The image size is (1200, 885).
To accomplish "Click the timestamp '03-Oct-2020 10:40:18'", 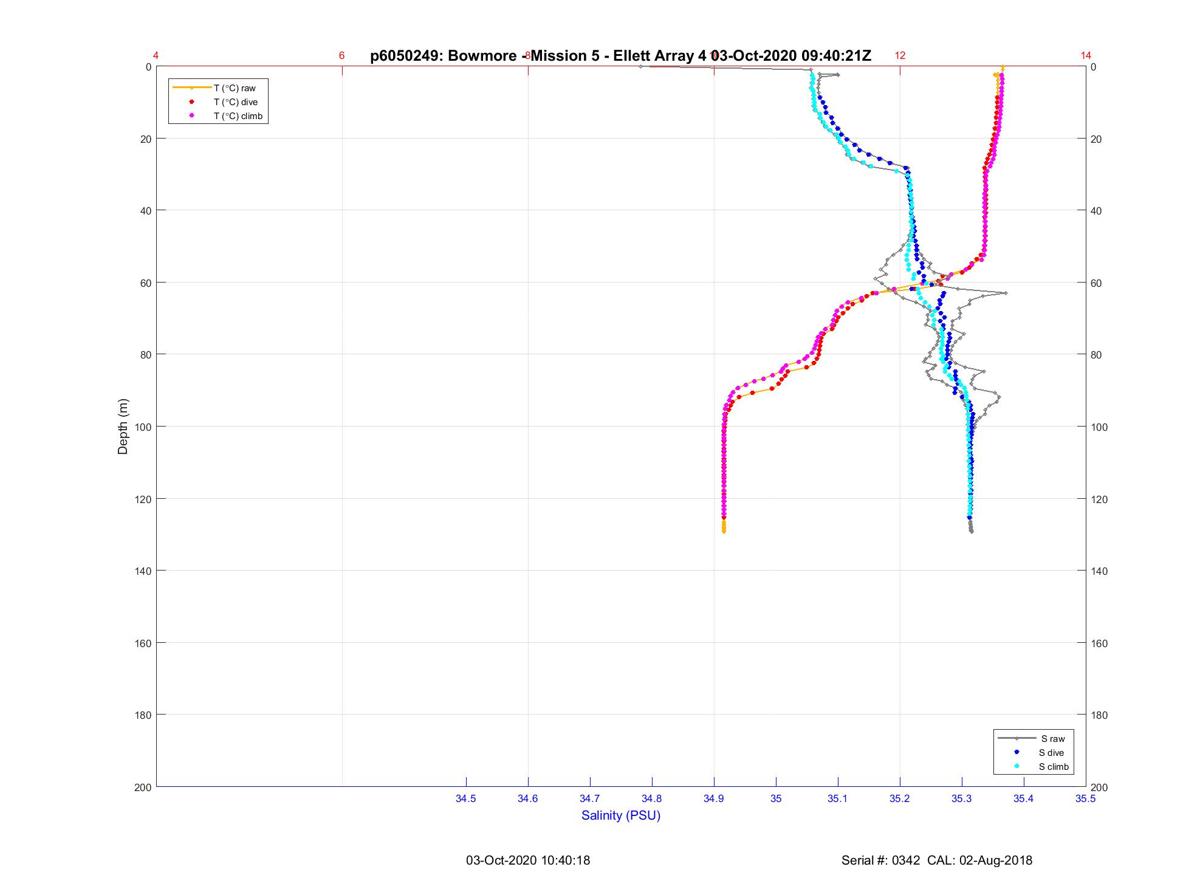I will pyautogui.click(x=528, y=861).
